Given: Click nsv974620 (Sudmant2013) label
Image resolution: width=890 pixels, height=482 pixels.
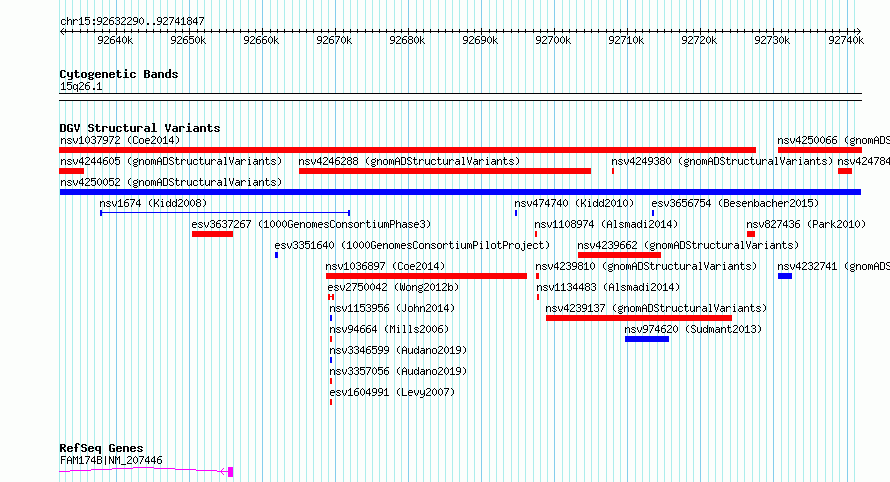Looking at the screenshot, I should tap(693, 329).
